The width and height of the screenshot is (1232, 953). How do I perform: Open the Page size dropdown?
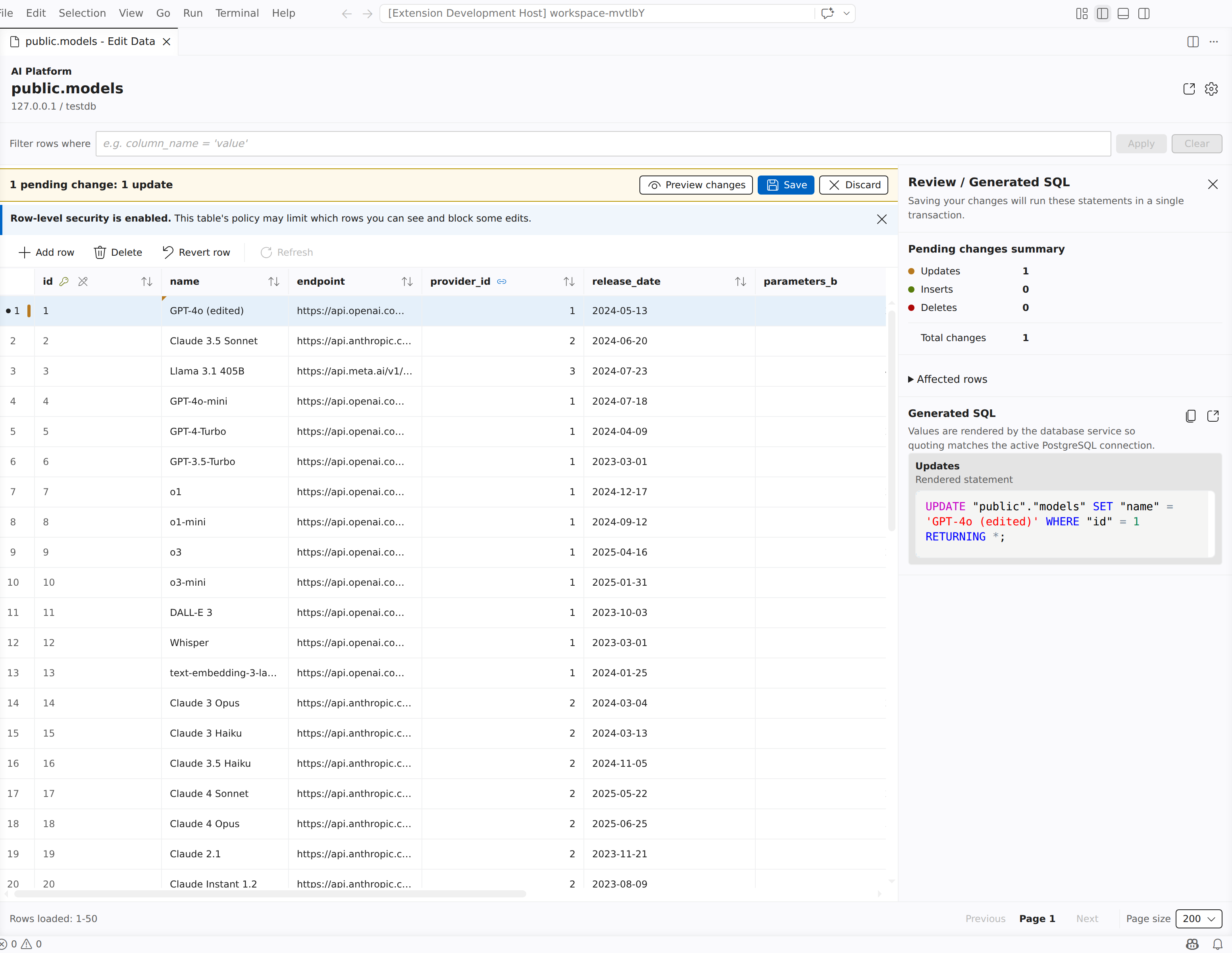click(x=1199, y=918)
